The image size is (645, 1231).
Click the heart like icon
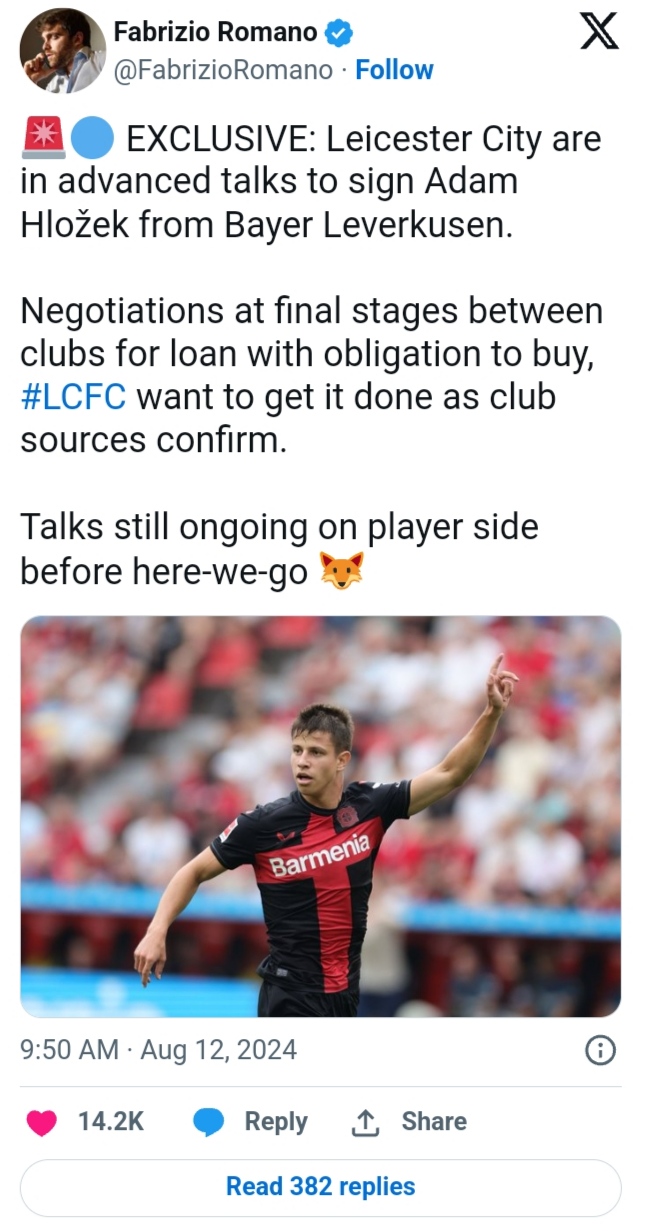click(x=41, y=1122)
